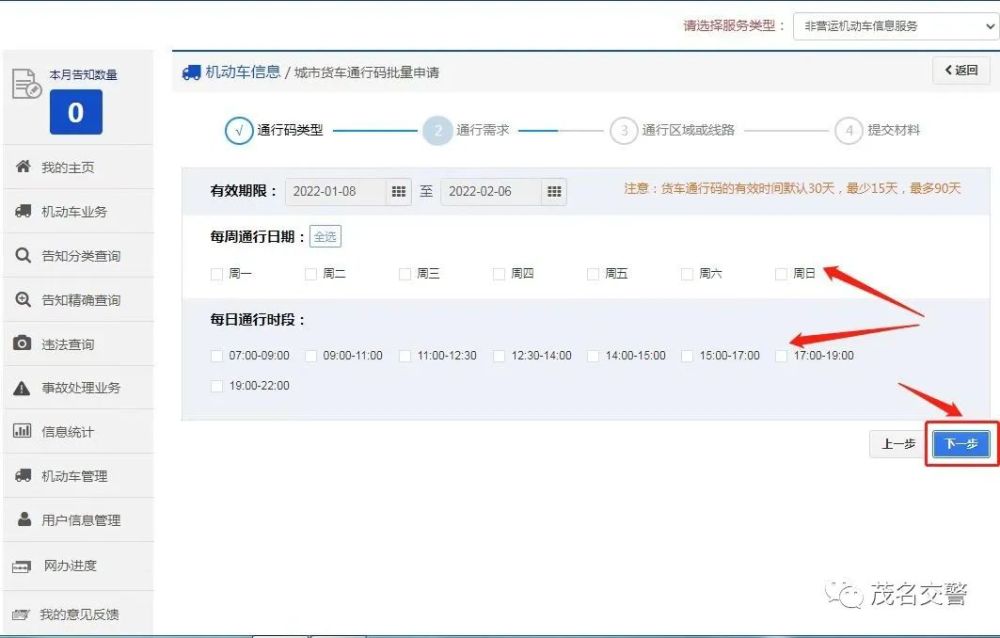Check the 周五 checkbox
This screenshot has width=1000, height=638.
(592, 274)
